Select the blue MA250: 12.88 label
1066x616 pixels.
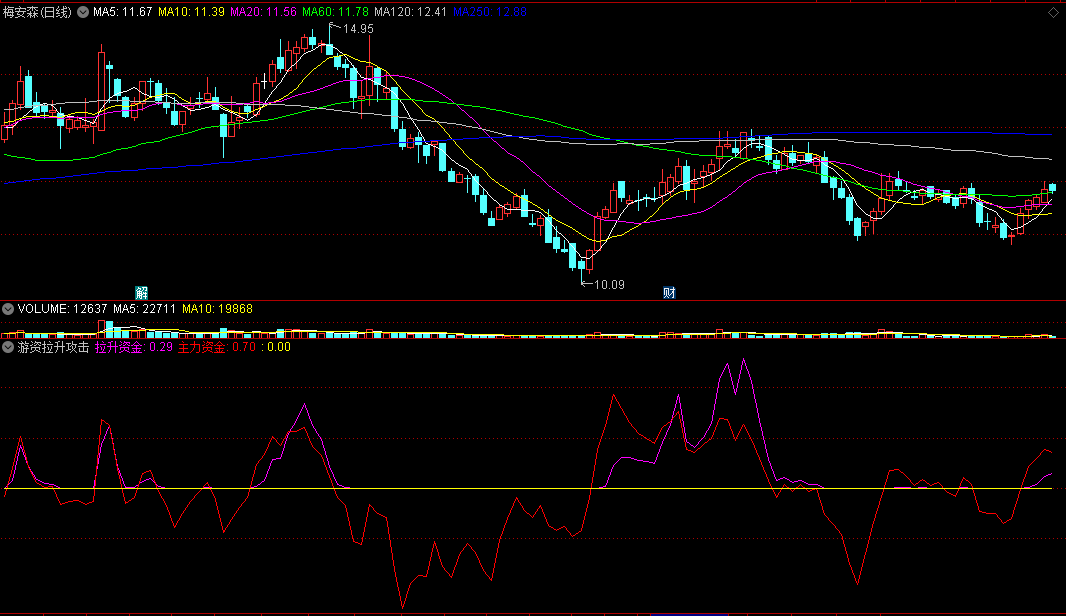[489, 12]
